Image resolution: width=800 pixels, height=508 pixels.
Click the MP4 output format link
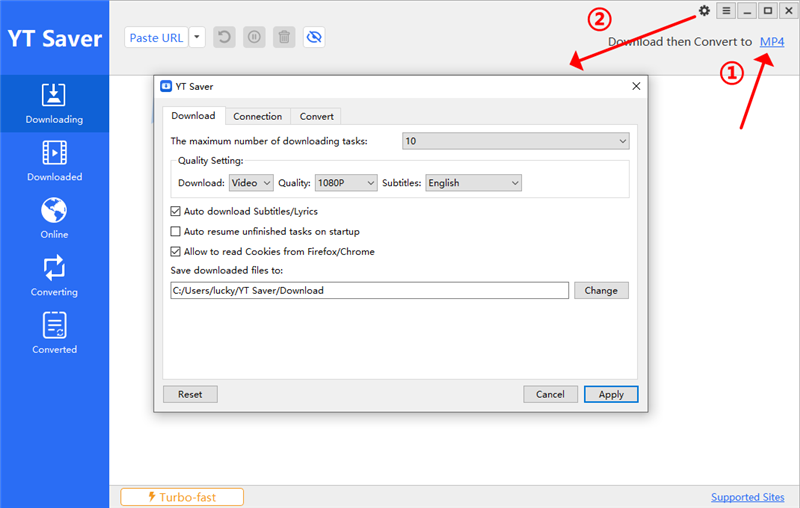click(772, 42)
